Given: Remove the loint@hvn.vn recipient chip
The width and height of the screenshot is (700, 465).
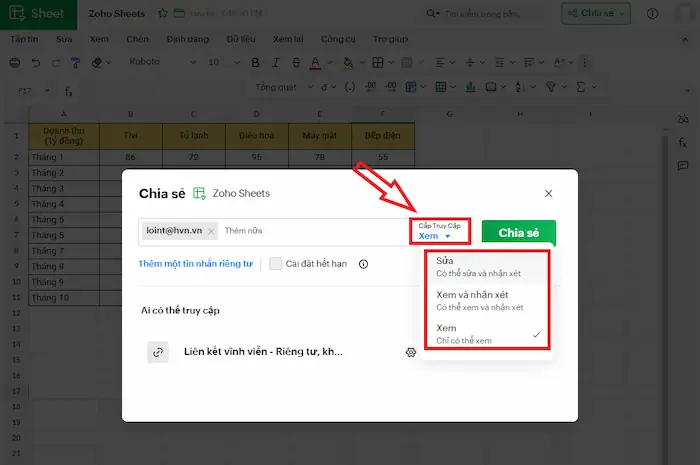Looking at the screenshot, I should 211,231.
